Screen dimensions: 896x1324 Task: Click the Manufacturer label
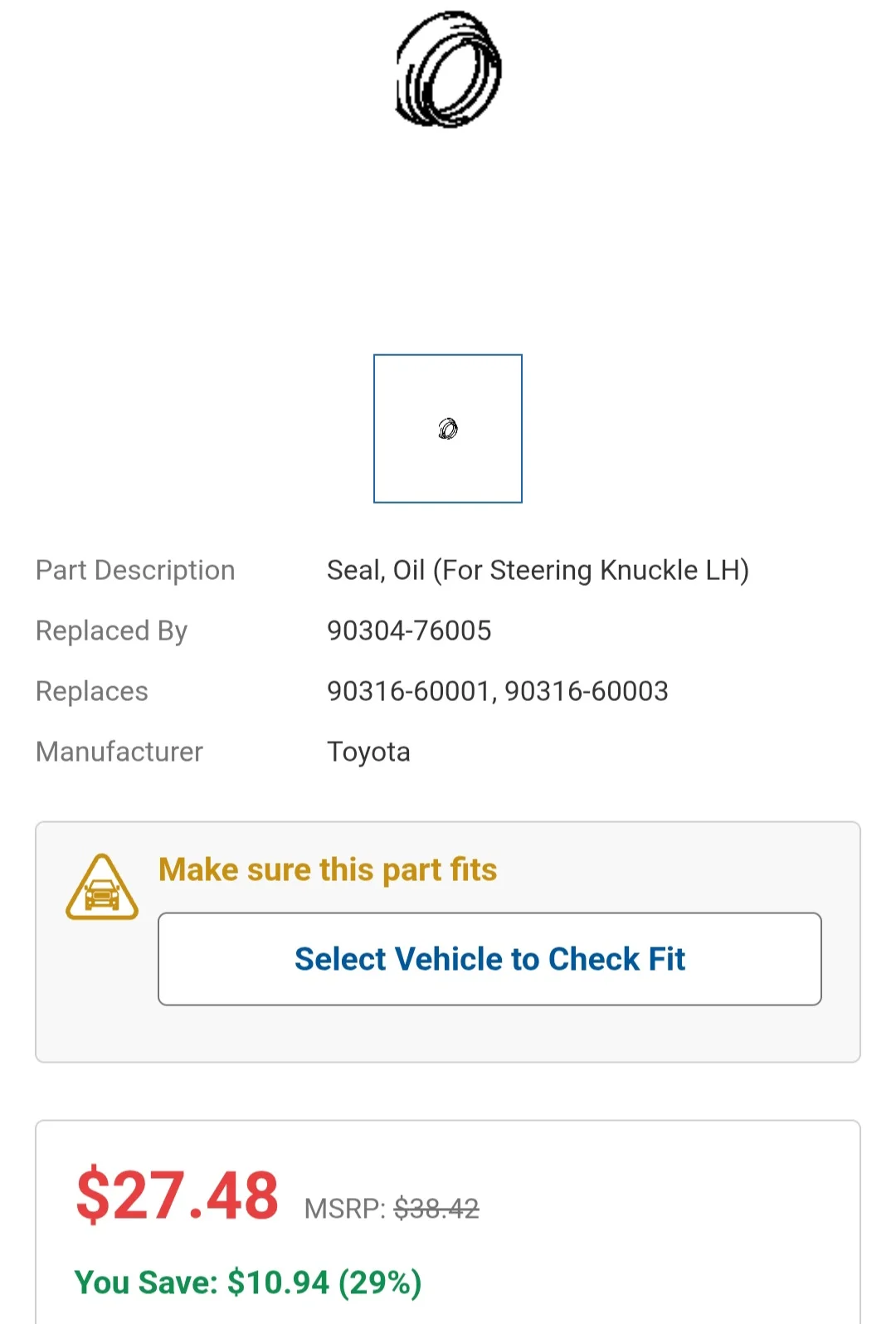click(x=119, y=752)
